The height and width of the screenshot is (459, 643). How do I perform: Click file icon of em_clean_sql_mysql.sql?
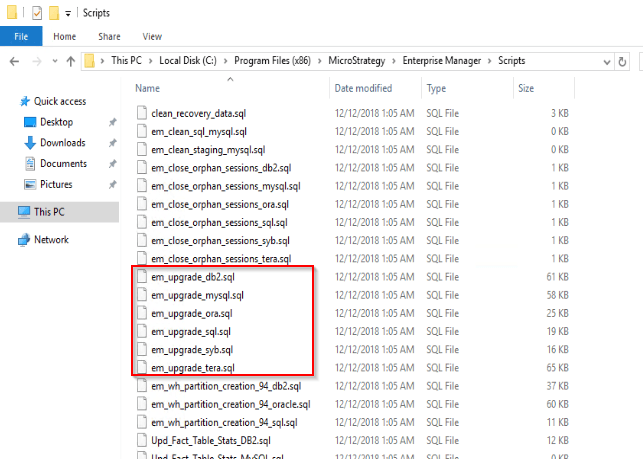pos(142,131)
